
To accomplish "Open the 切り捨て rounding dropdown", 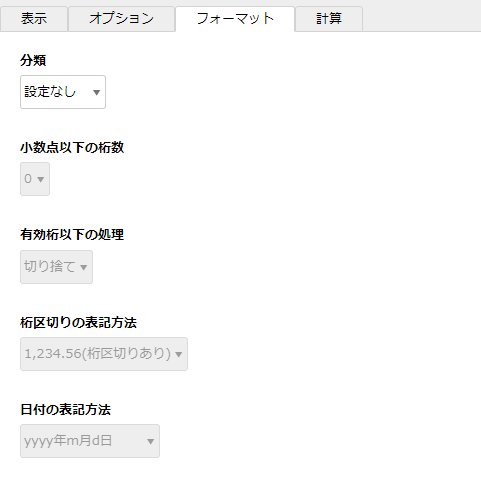I will point(56,267).
